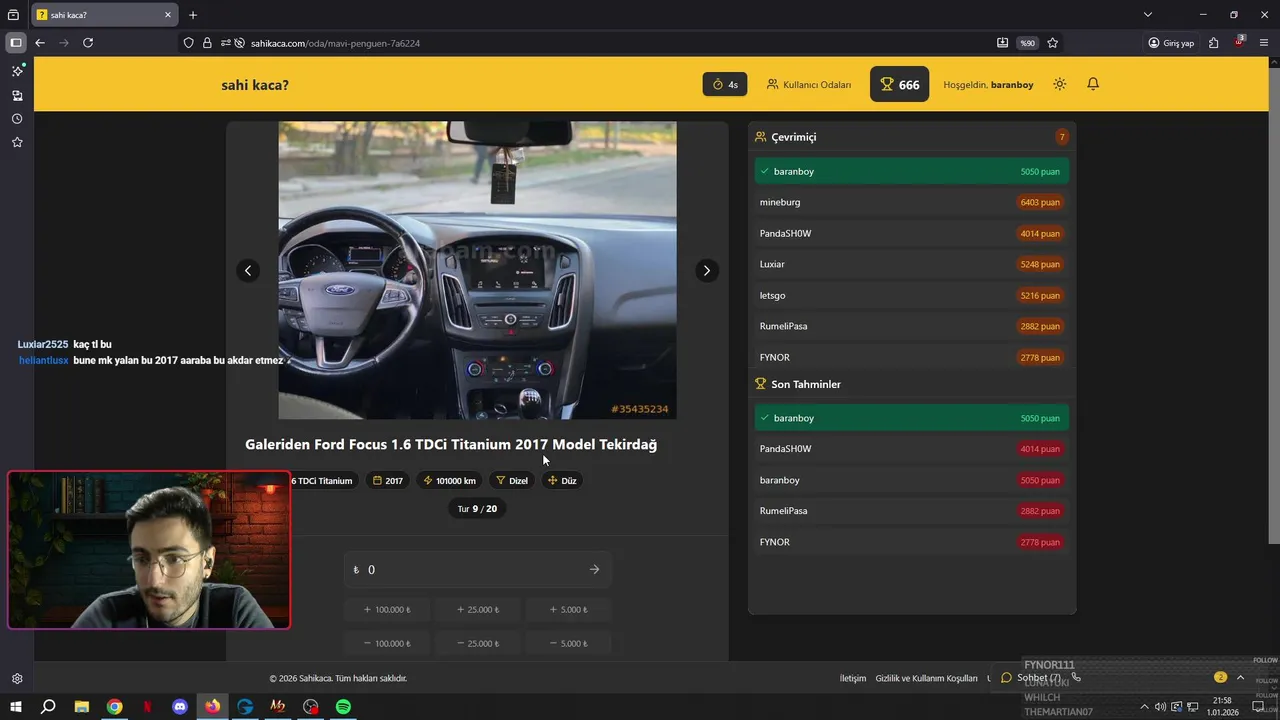Image resolution: width=1280 pixels, height=720 pixels.
Task: Open the browser extensions menu
Action: click(x=1214, y=43)
